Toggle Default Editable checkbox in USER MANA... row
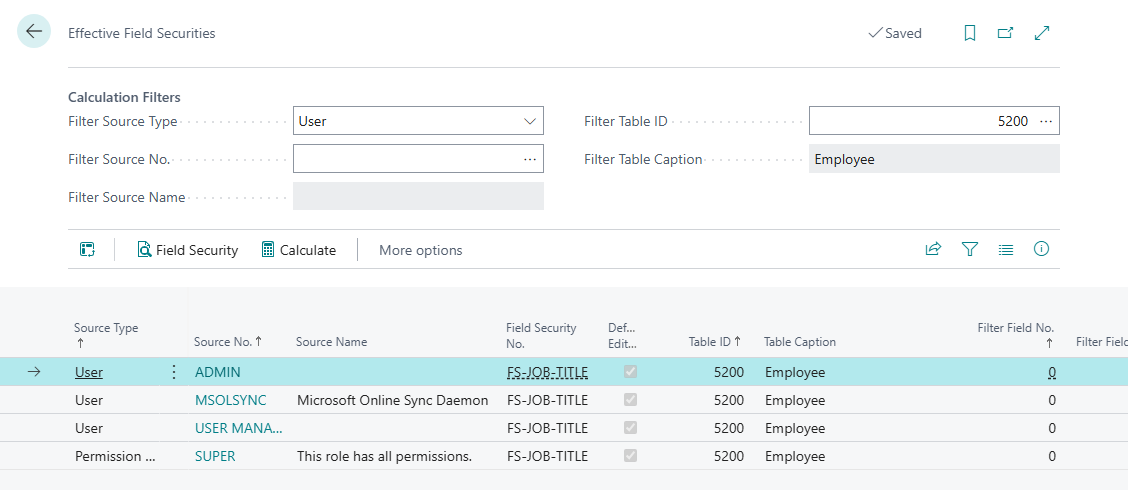This screenshot has height=490, width=1128. tap(630, 428)
